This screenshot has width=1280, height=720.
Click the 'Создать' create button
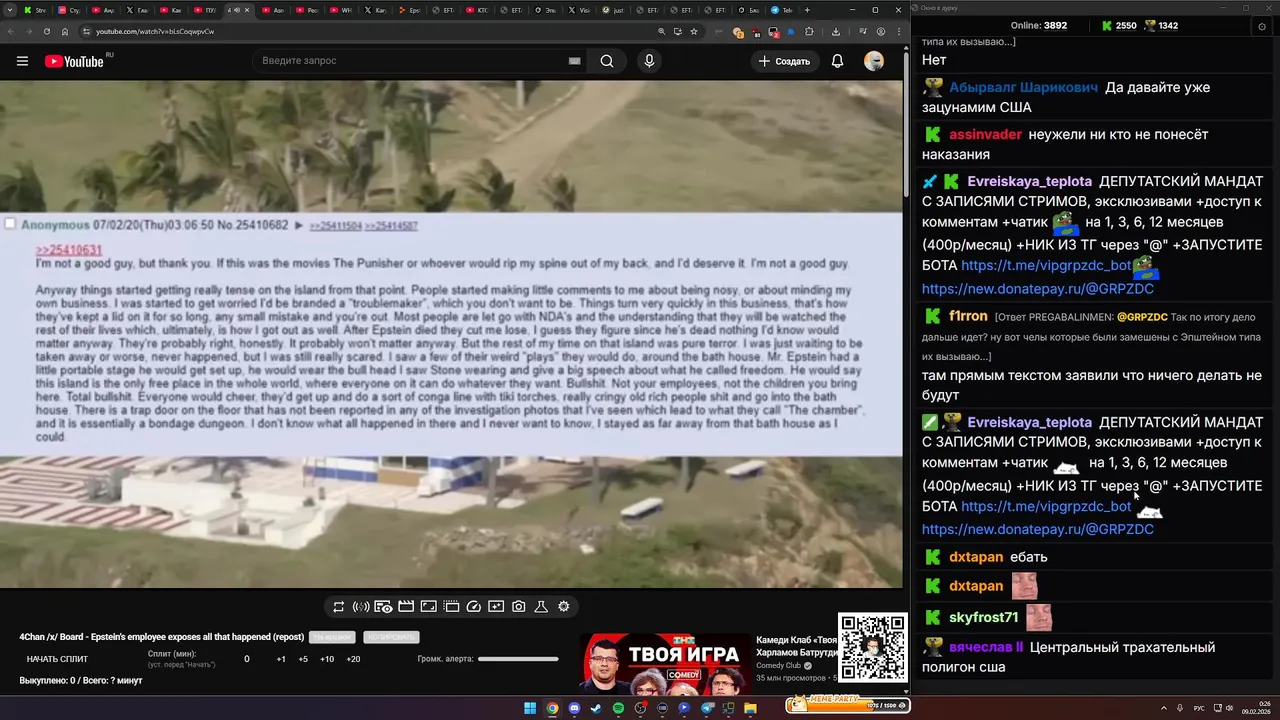tap(784, 61)
